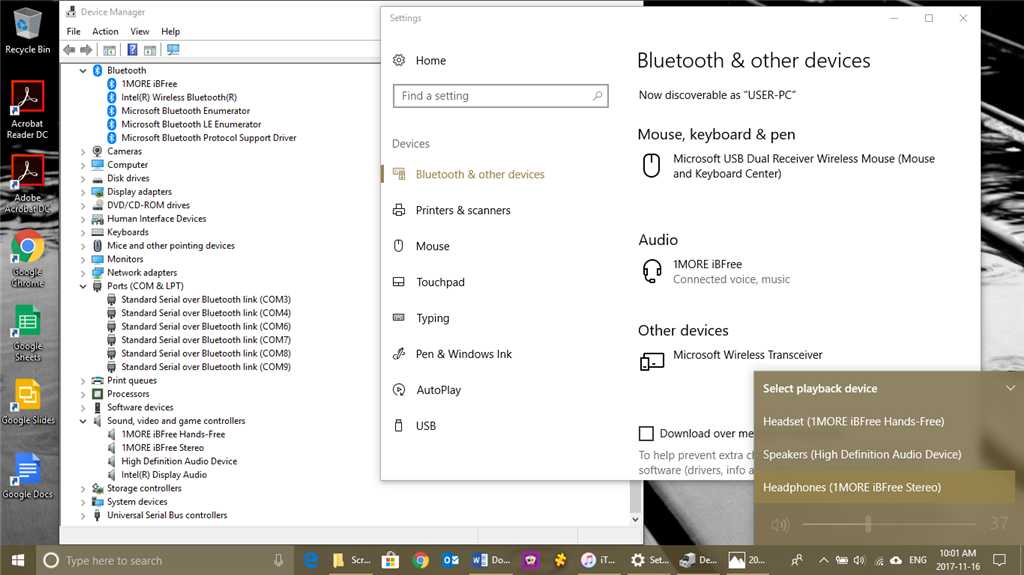Collapse Sound, video and game controllers node
Screen dimensions: 1024x575
83,421
